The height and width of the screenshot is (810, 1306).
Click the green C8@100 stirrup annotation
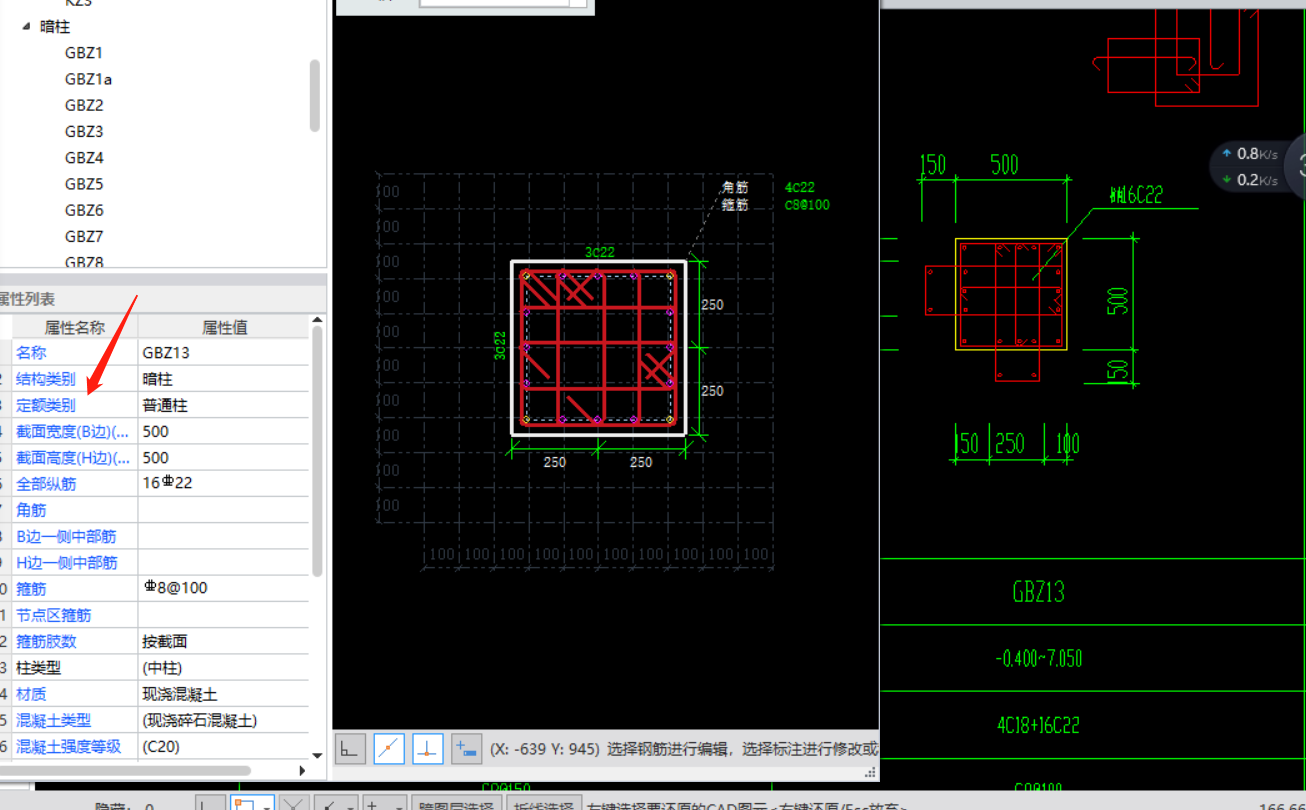(x=807, y=205)
